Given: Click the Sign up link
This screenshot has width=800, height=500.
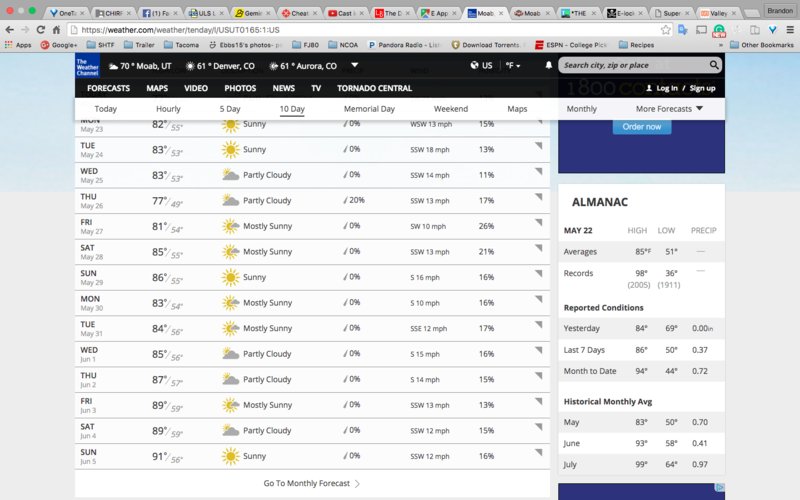Looking at the screenshot, I should coord(703,88).
